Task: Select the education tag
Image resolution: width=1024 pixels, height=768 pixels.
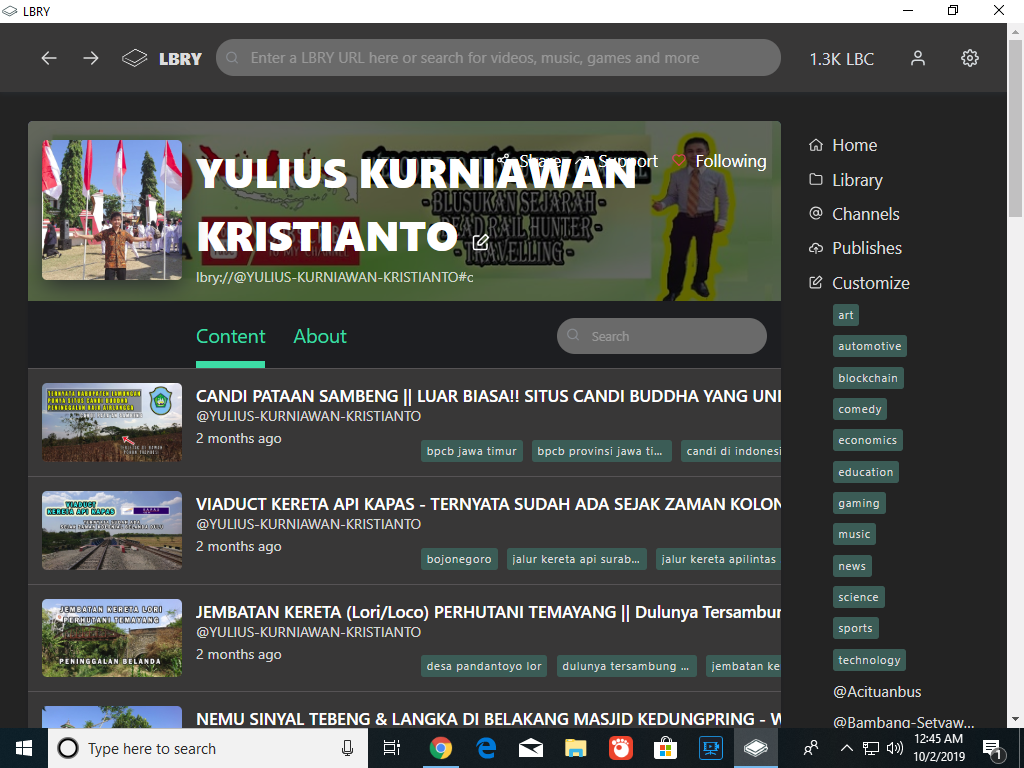Action: pos(866,472)
